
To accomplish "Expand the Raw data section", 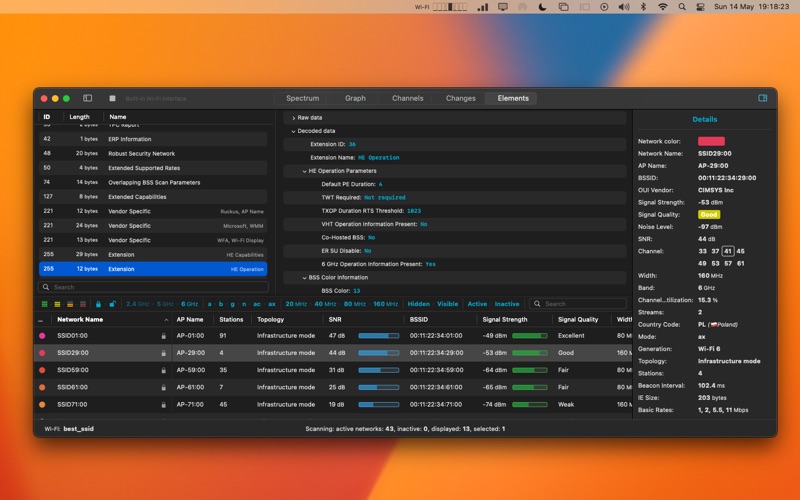I will 293,118.
